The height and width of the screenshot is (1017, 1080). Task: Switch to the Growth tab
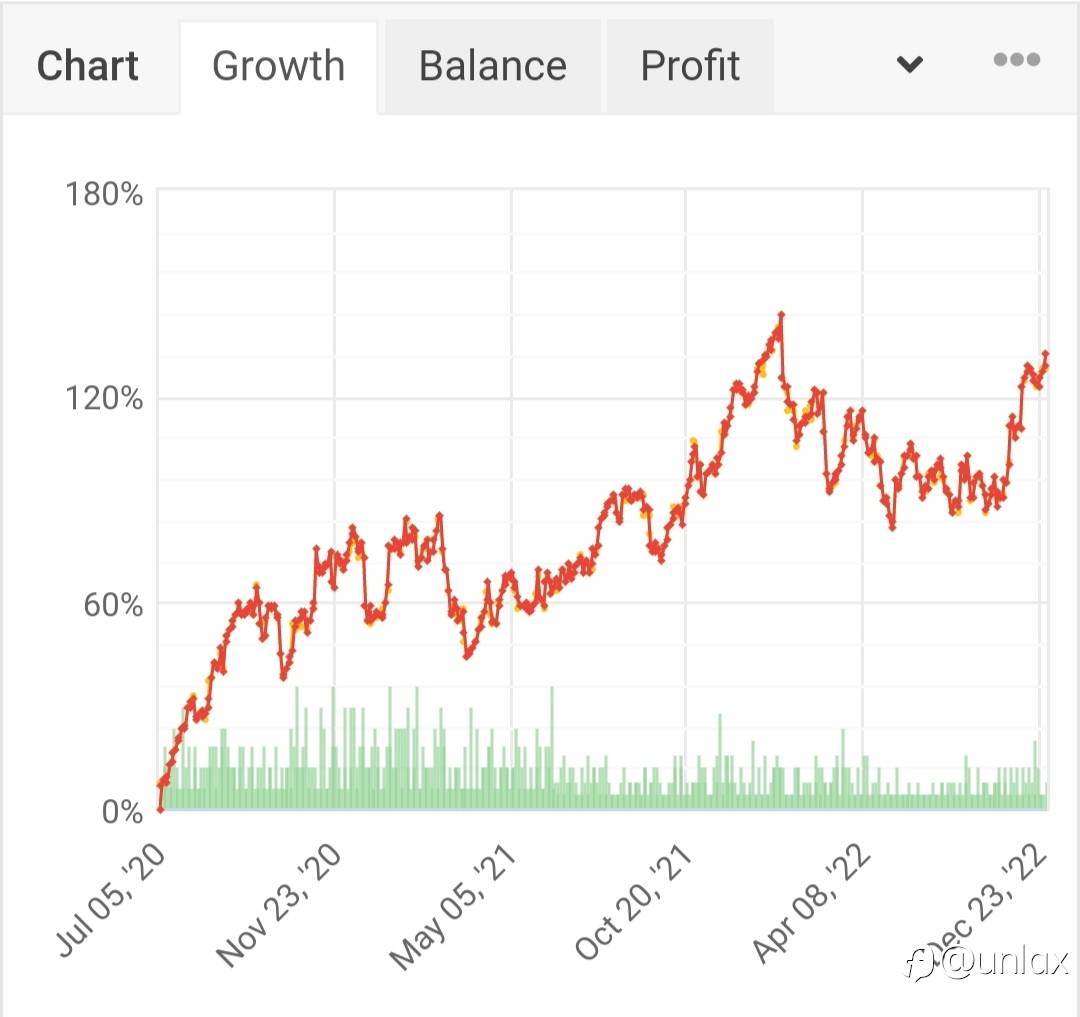(278, 66)
